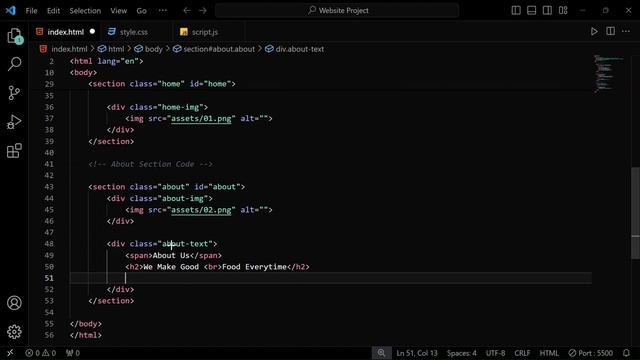The image size is (640, 360).
Task: Open the remote window status icon
Action: [10, 353]
